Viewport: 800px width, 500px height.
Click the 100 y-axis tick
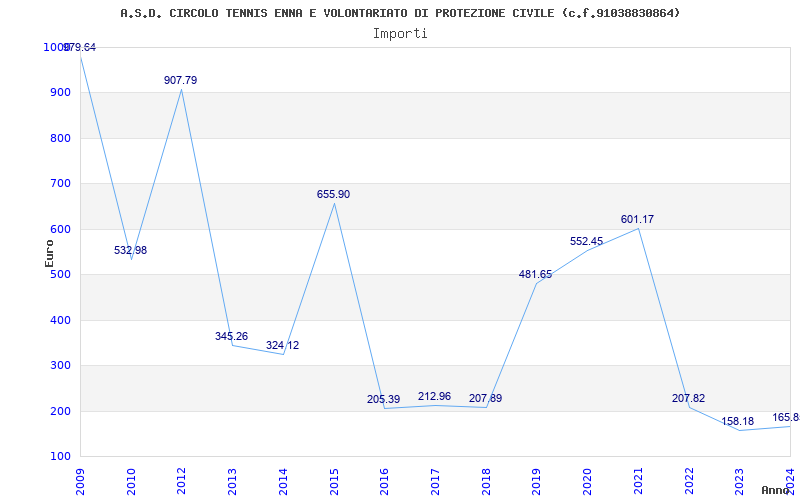(x=60, y=457)
